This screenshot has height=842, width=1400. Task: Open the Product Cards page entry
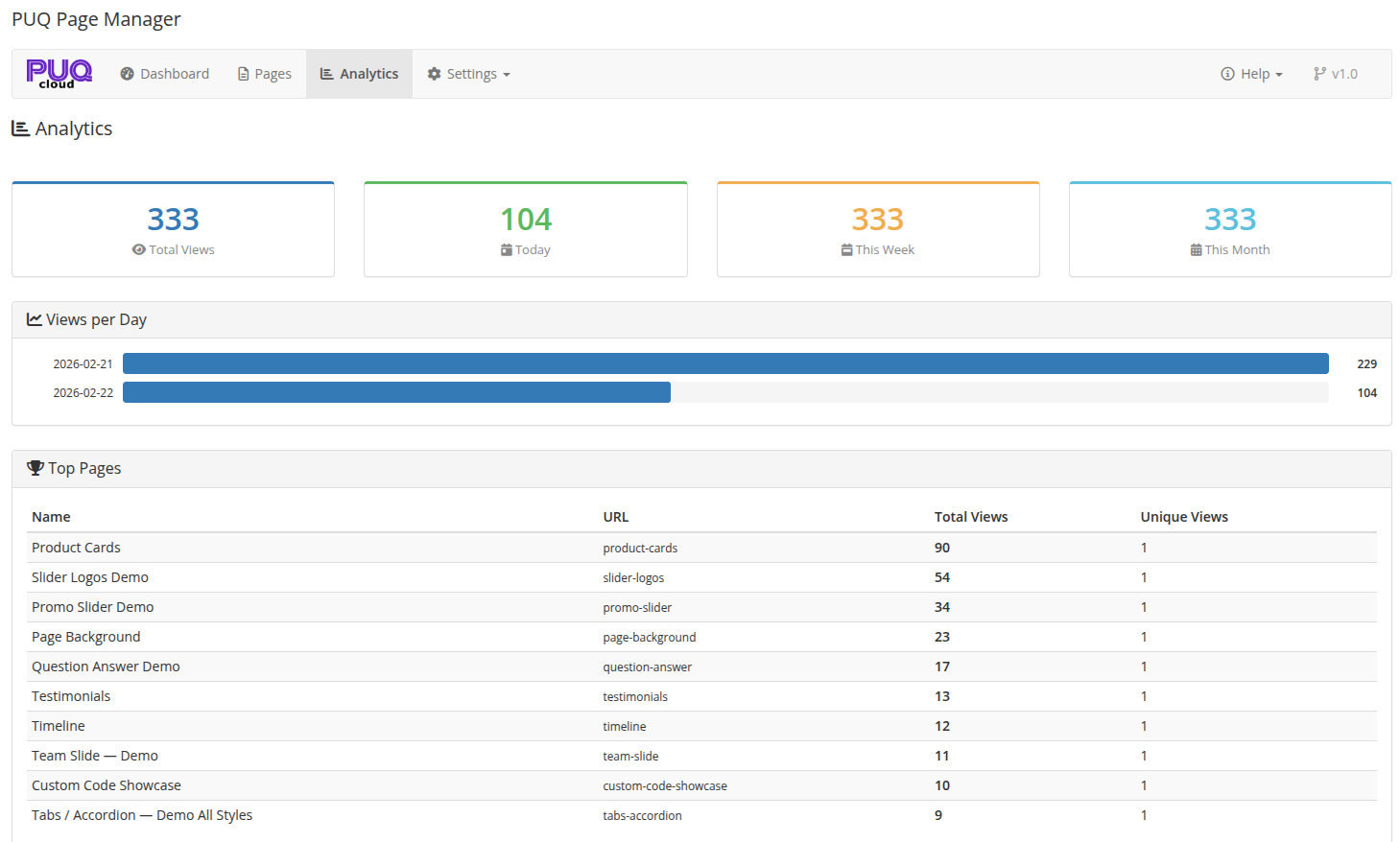tap(76, 547)
